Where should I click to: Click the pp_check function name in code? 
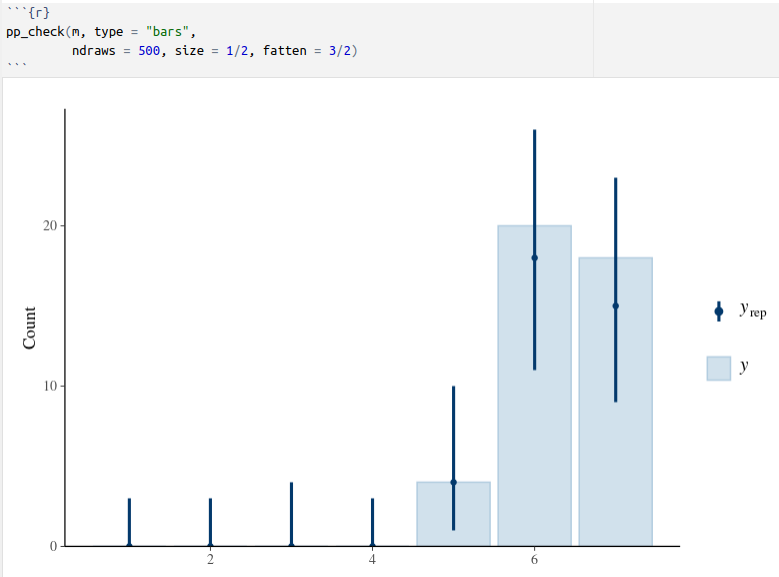35,32
